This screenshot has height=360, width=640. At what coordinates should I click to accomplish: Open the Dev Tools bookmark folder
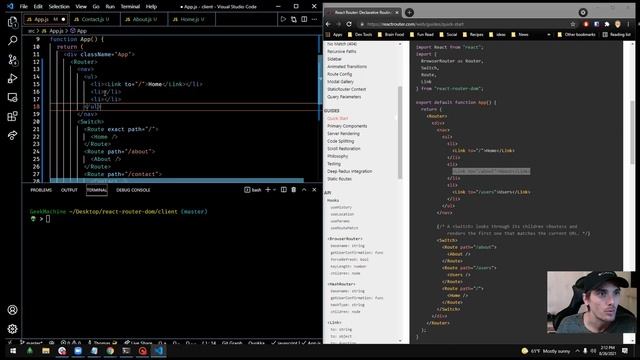(360, 35)
